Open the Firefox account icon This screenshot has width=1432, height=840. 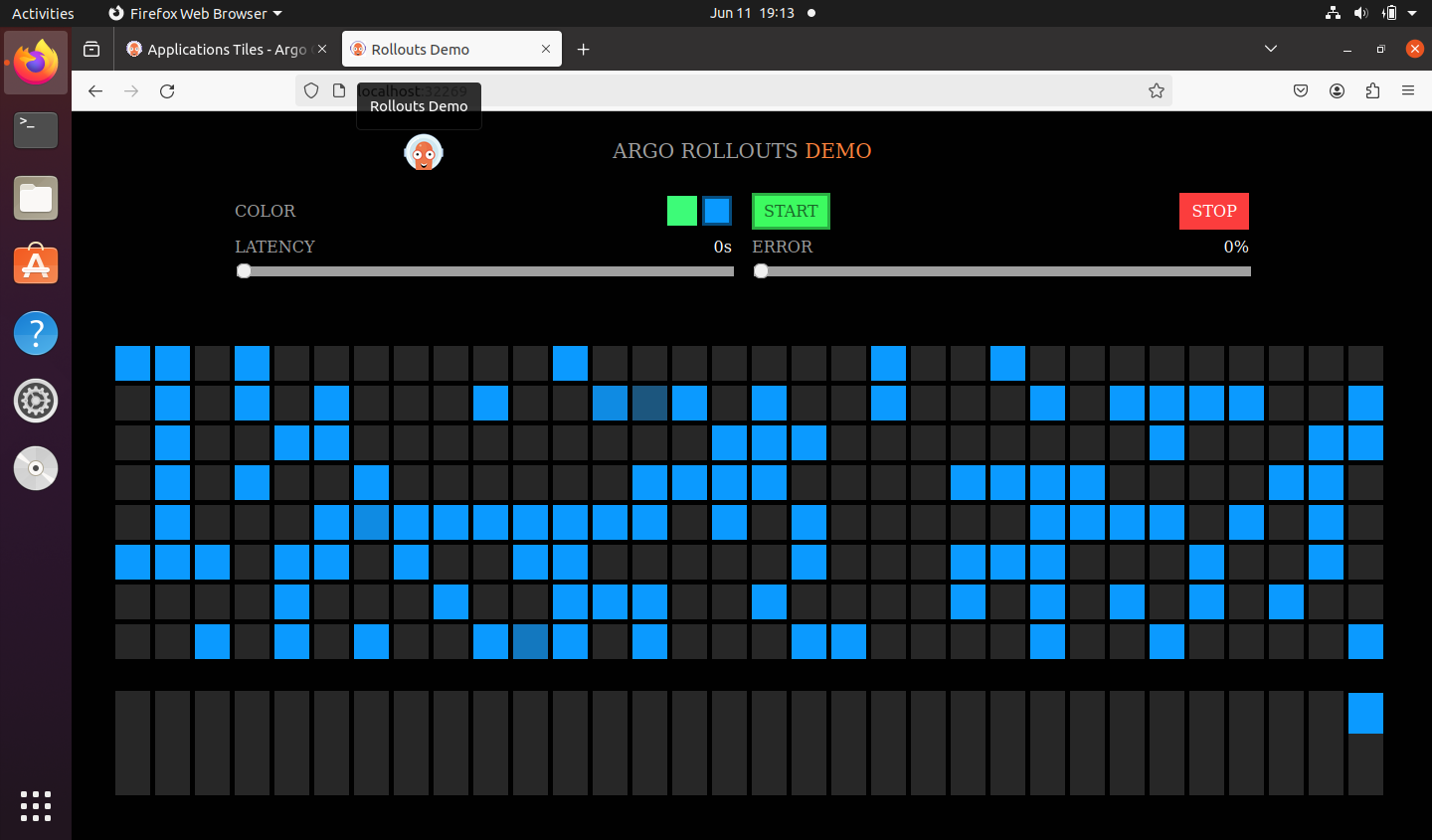click(x=1337, y=91)
